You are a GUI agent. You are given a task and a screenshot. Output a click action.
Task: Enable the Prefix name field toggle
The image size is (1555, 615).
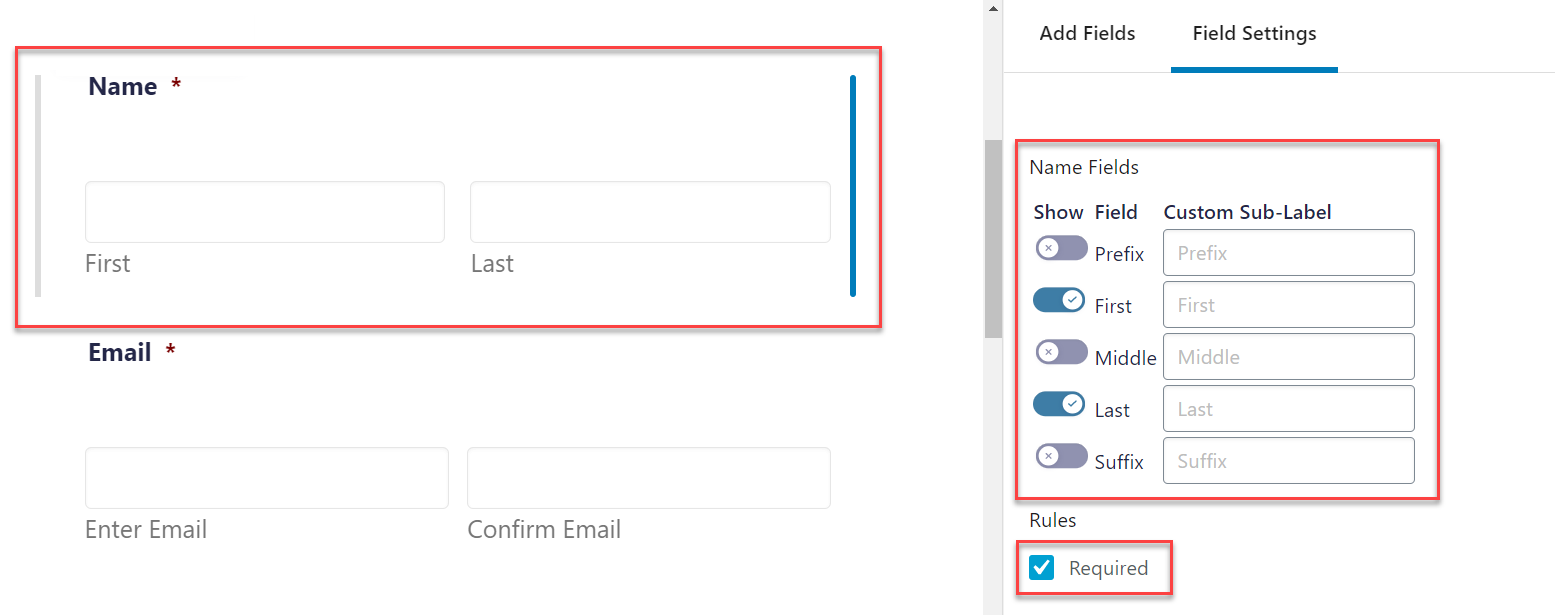(1061, 248)
